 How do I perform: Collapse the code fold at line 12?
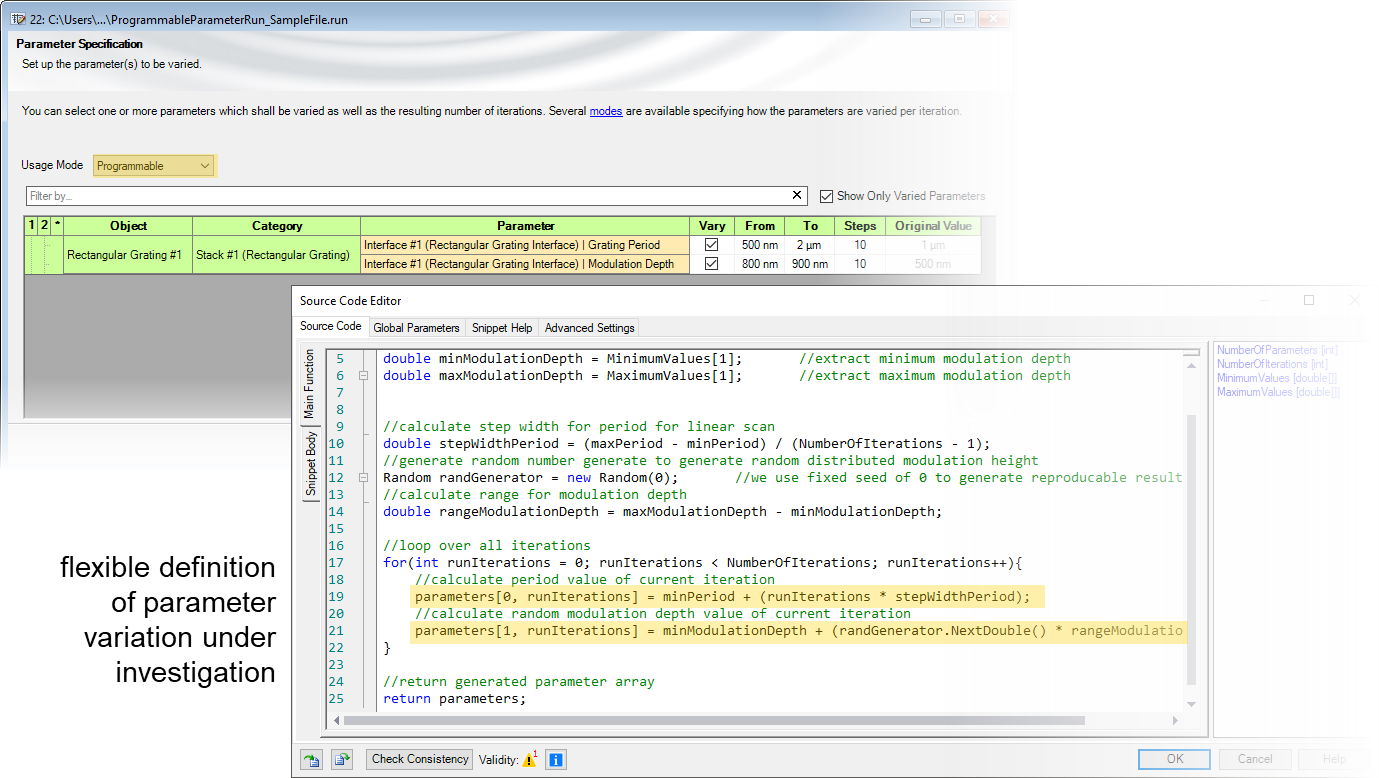point(362,477)
